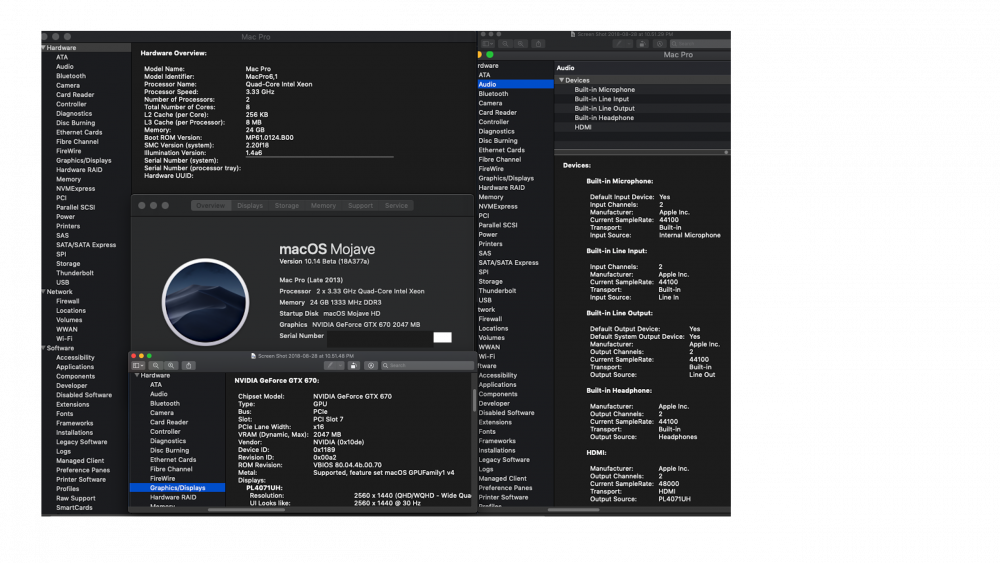The width and height of the screenshot is (1000, 563).
Task: Open Support tab in About This Mac
Action: [360, 205]
